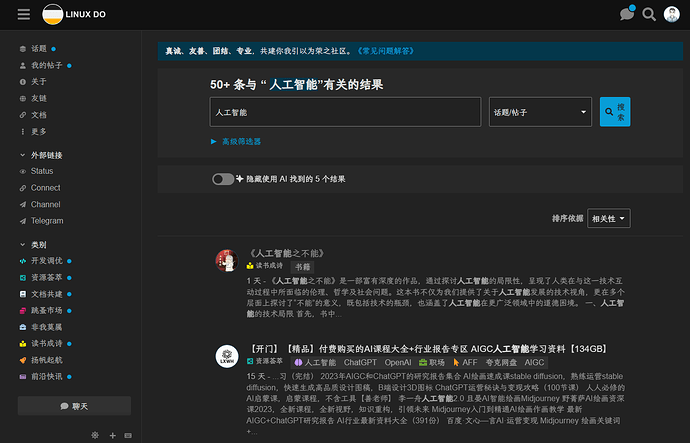690x443 pixels.
Task: Open author avatar of 《人工智能之不能》 post
Action: point(227,260)
